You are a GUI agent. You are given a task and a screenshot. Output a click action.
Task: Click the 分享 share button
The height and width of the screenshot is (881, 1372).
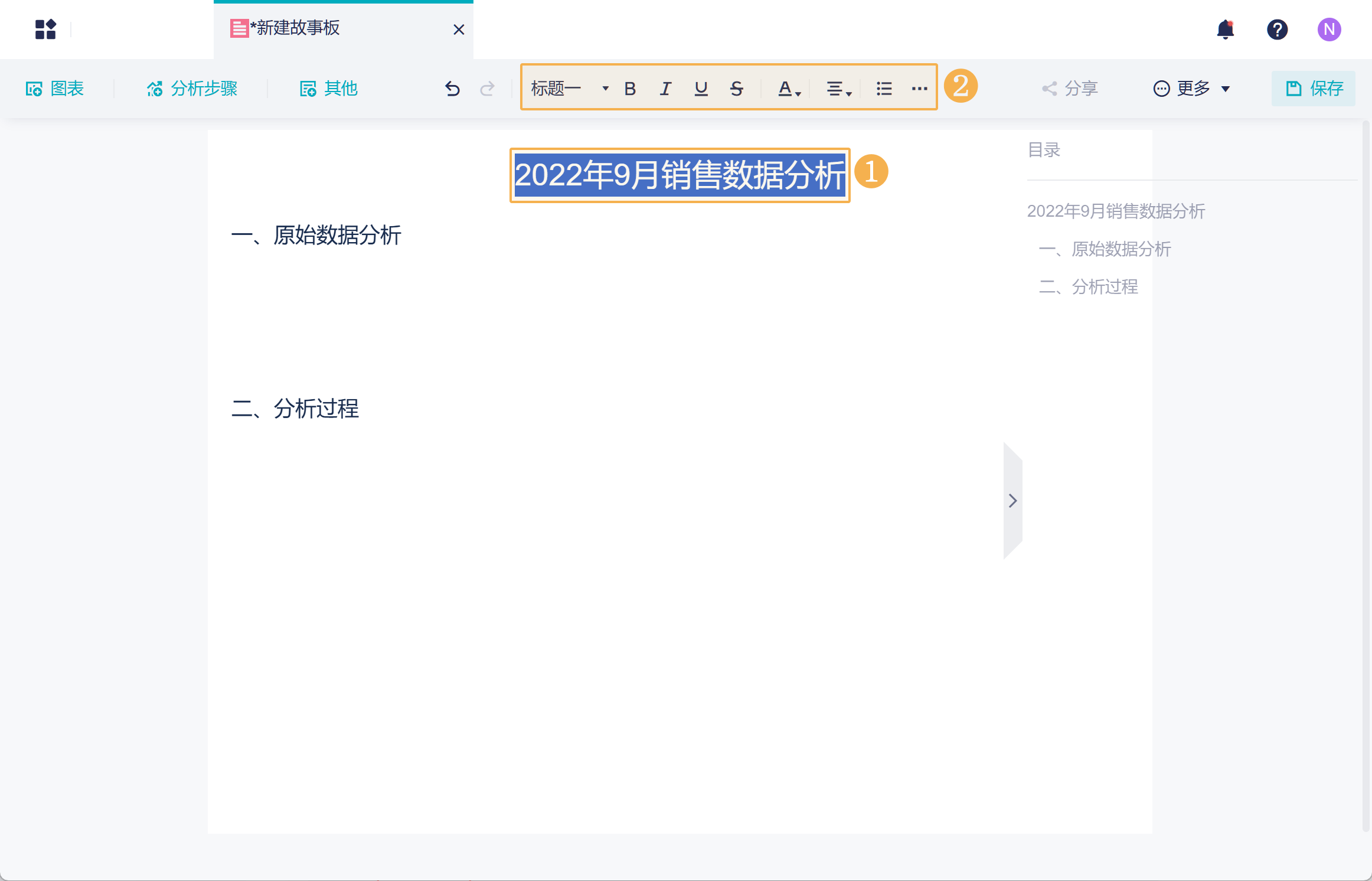pos(1070,89)
